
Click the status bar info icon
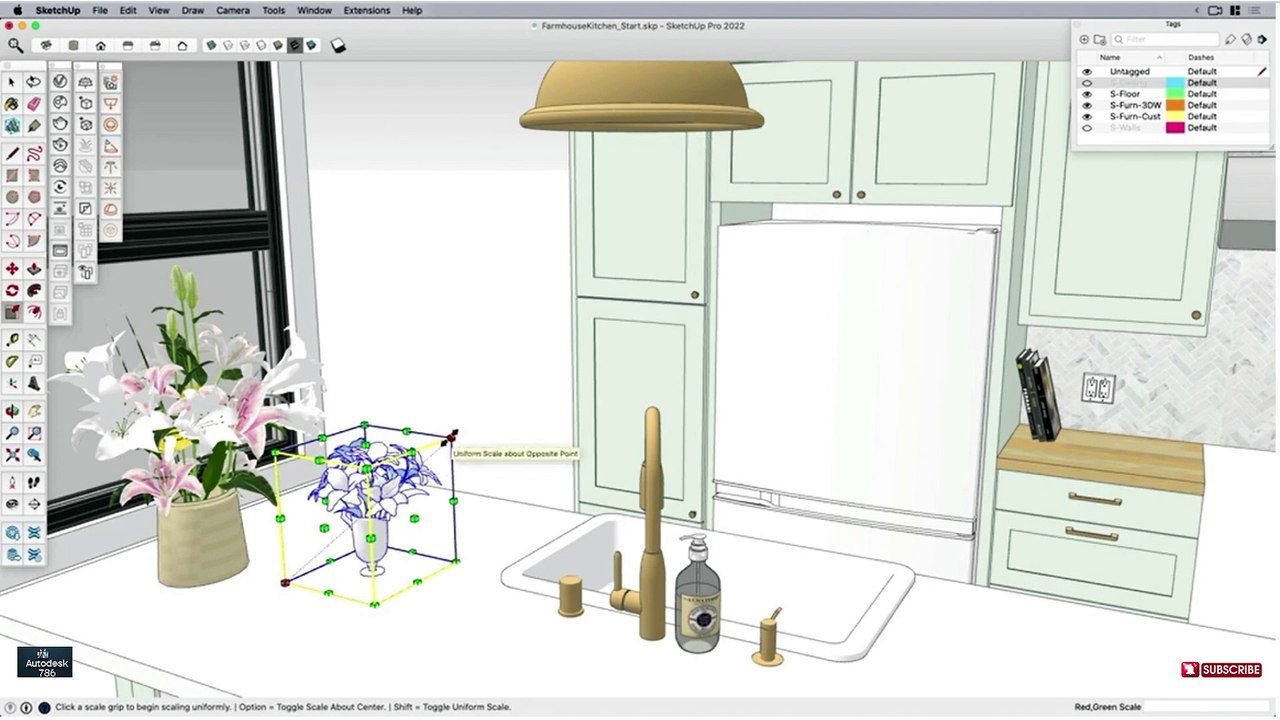click(26, 707)
